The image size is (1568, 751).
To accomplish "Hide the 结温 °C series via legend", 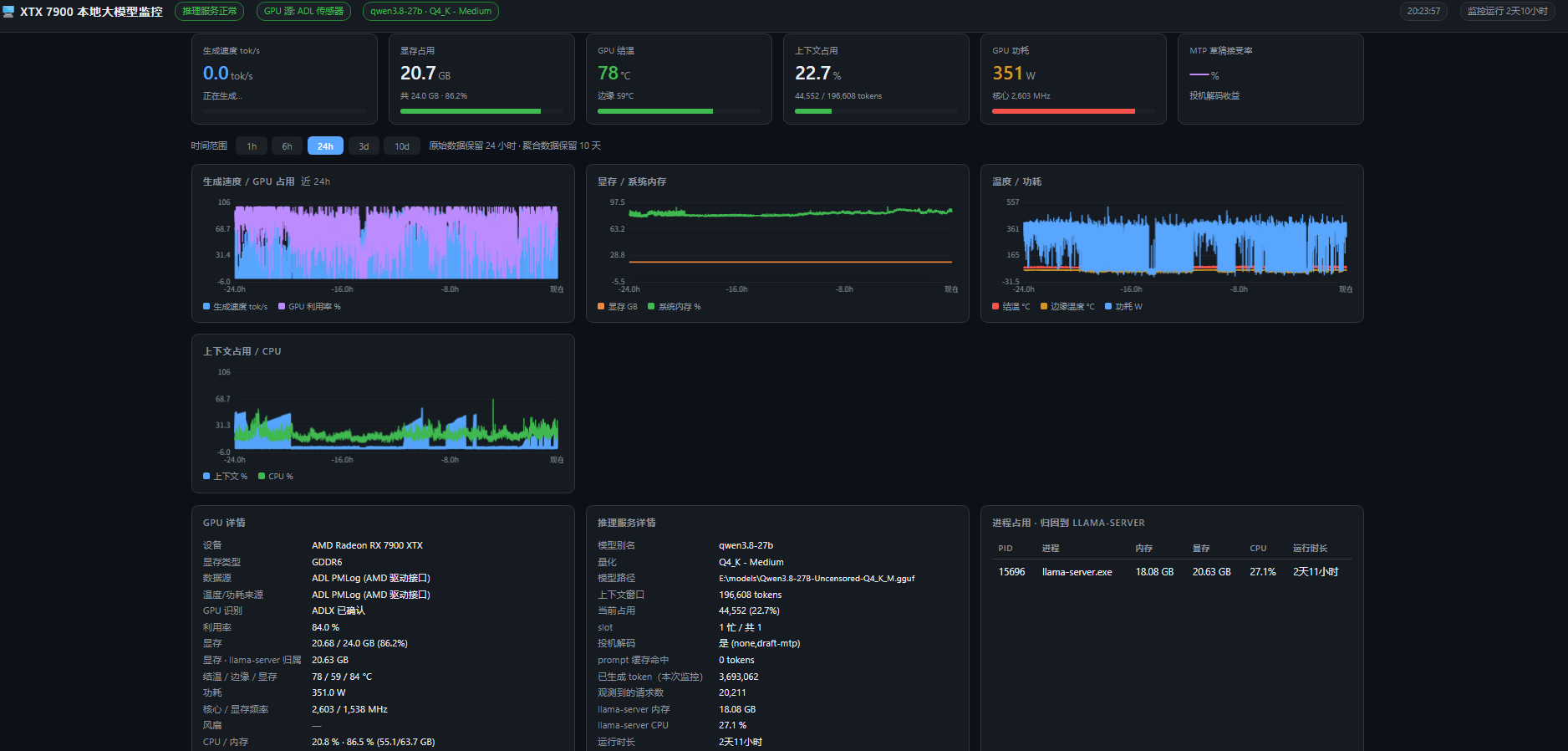I will point(1011,307).
